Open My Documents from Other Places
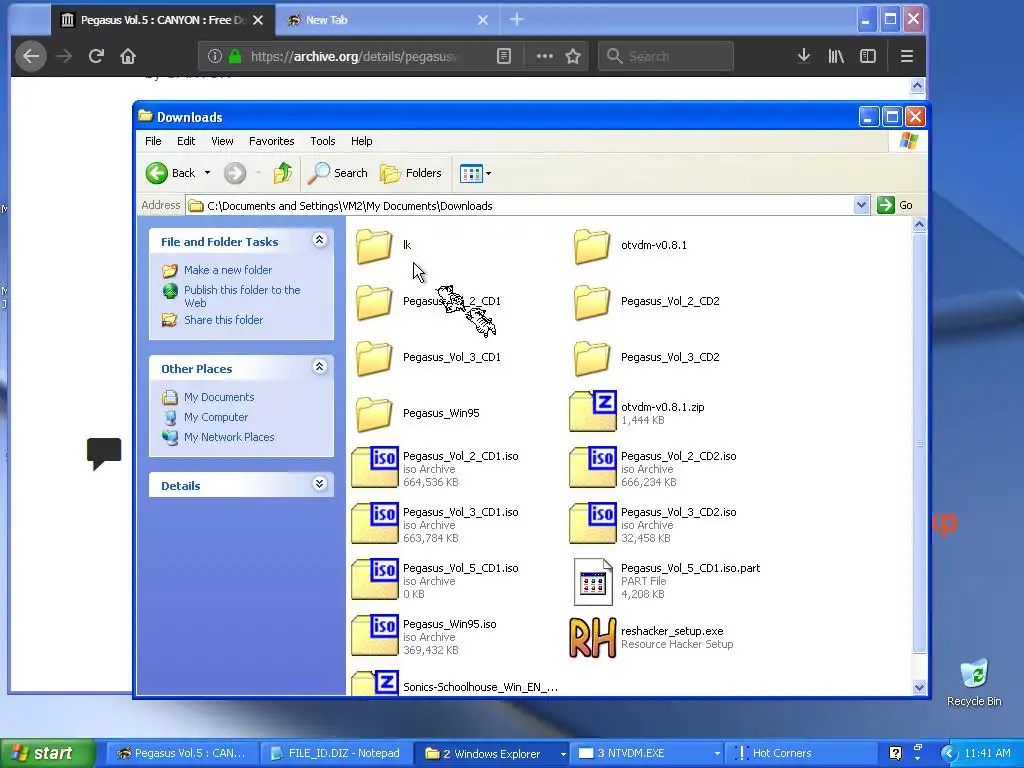This screenshot has width=1024, height=768. click(219, 397)
